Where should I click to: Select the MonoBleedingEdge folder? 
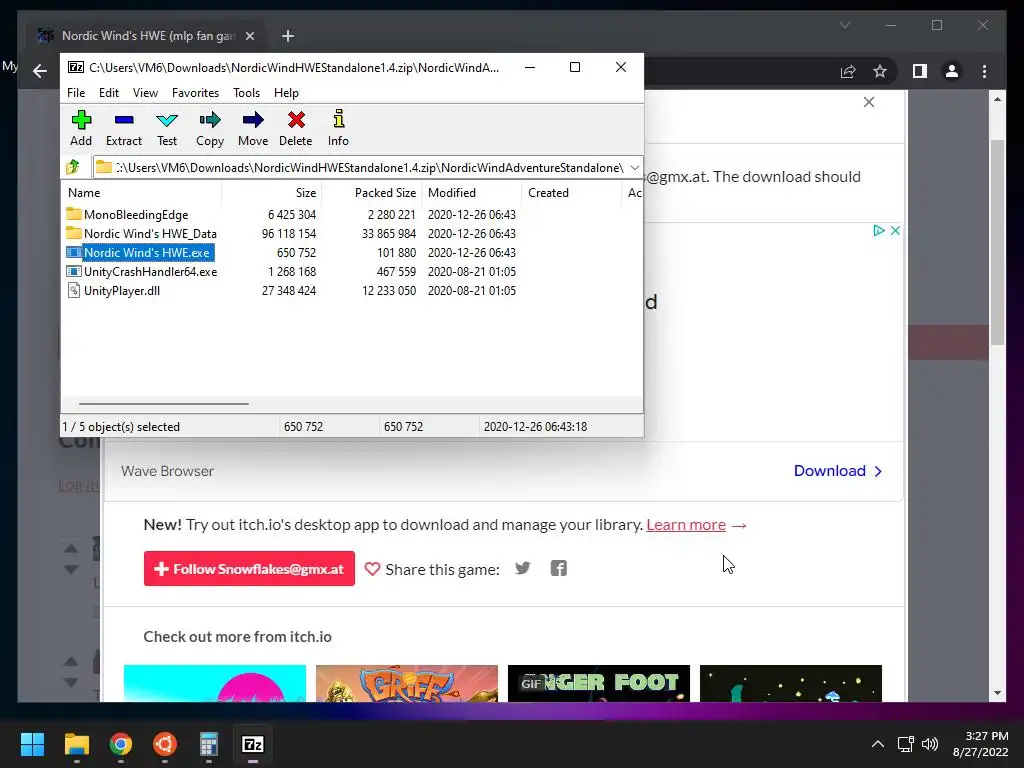point(136,215)
